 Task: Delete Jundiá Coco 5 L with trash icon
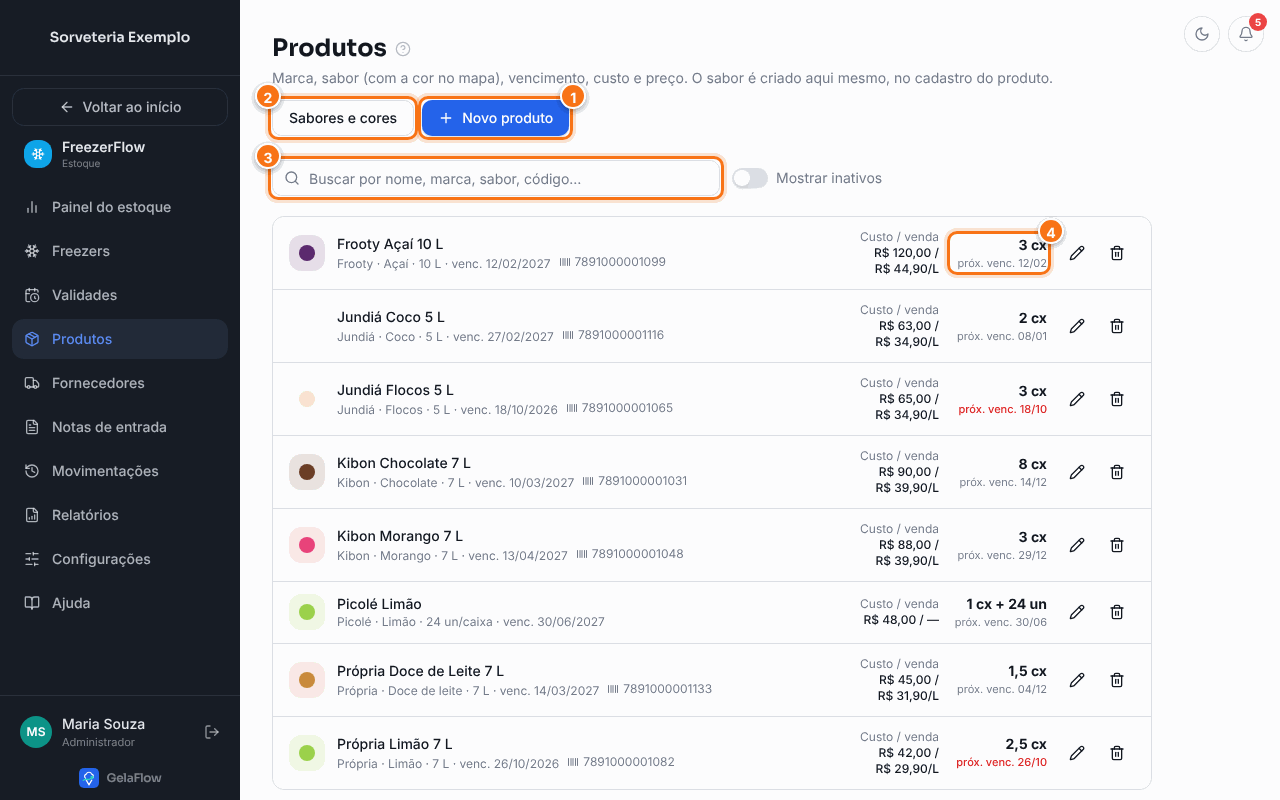1117,326
